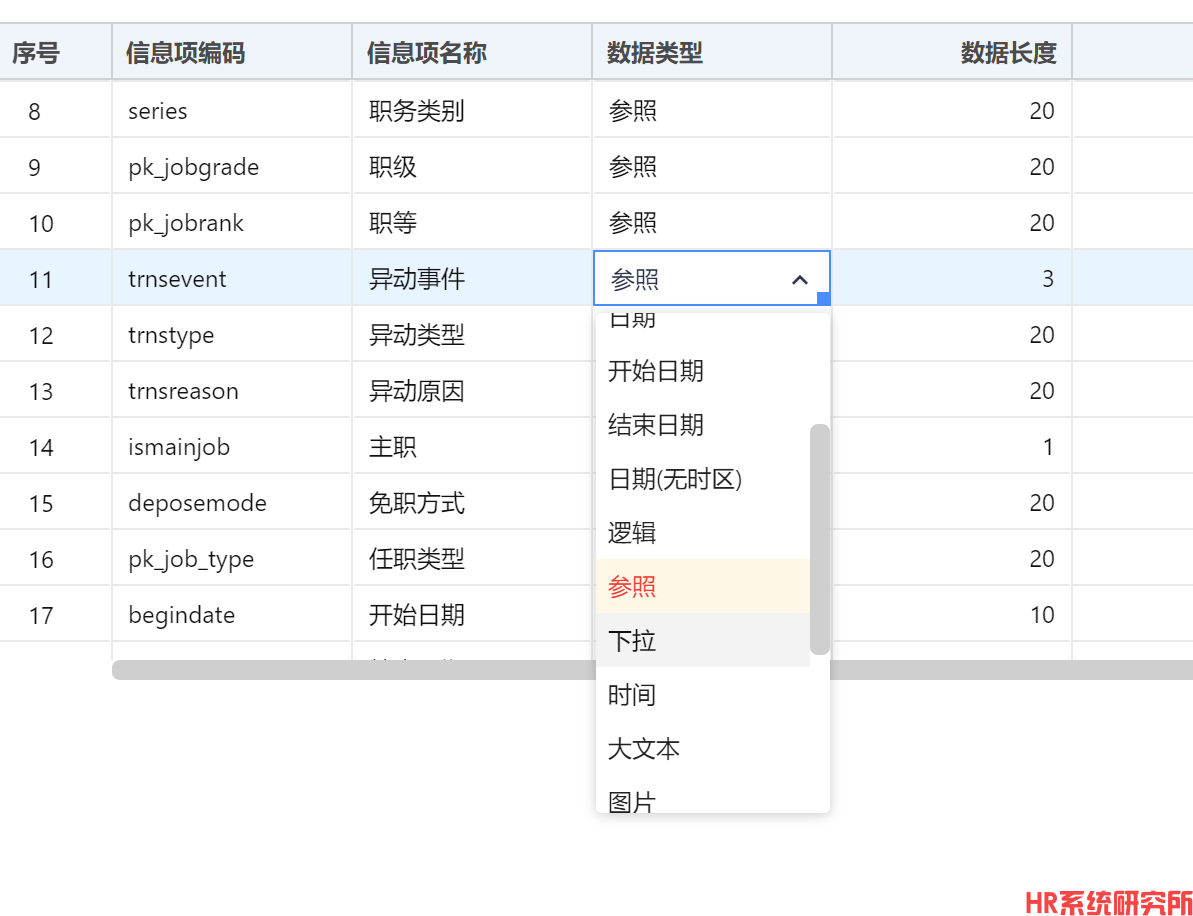Click the 数据类型 column header
Image resolution: width=1193 pixels, height=916 pixels.
(x=655, y=53)
